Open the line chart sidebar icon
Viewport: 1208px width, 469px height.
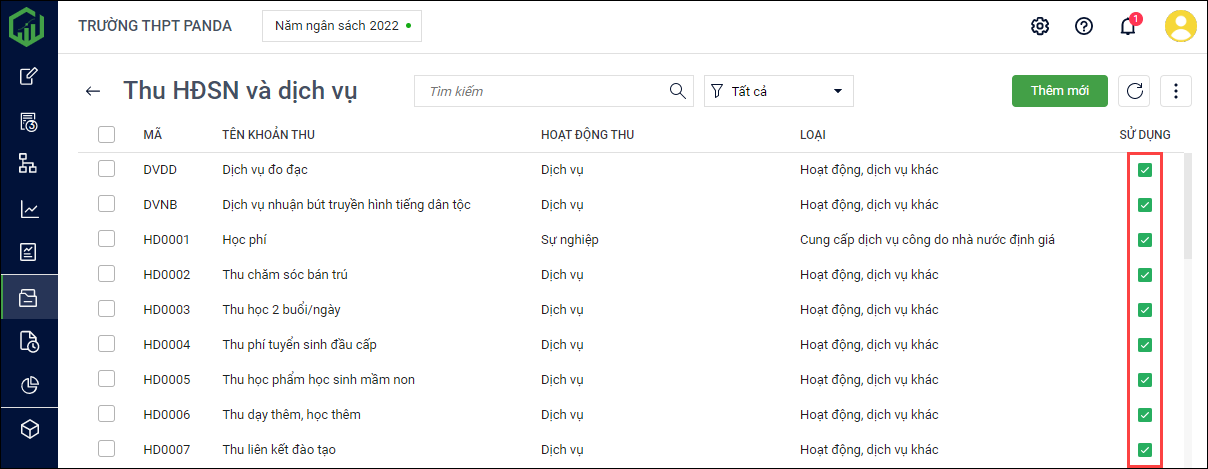pos(29,209)
